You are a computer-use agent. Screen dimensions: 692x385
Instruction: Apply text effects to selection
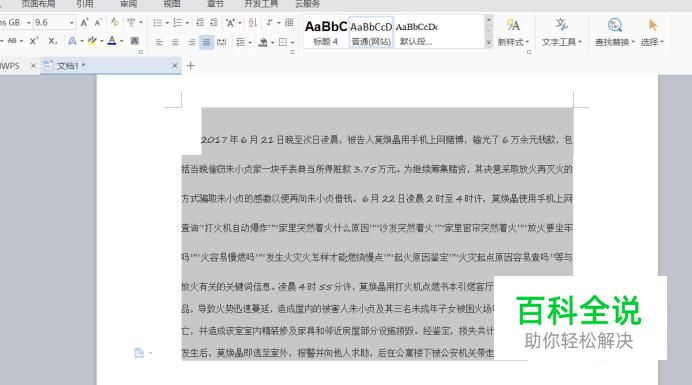[x=72, y=41]
